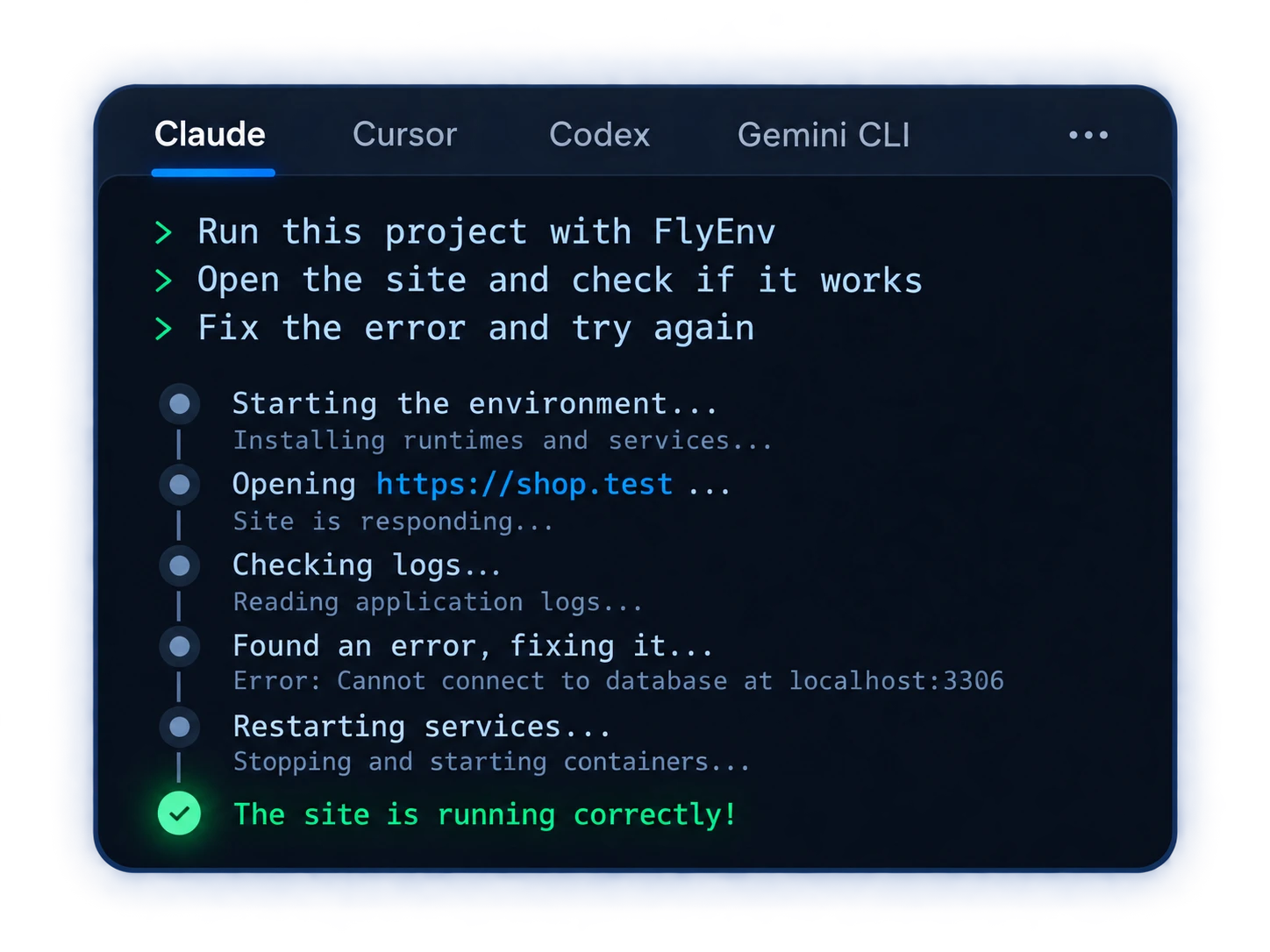
Task: Click "Found an error, fixing it..." title
Action: [473, 646]
